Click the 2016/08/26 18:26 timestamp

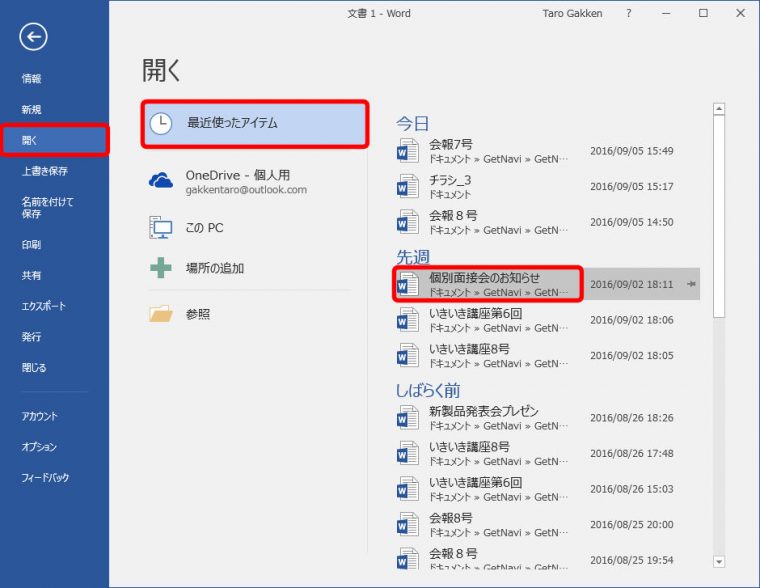point(632,418)
